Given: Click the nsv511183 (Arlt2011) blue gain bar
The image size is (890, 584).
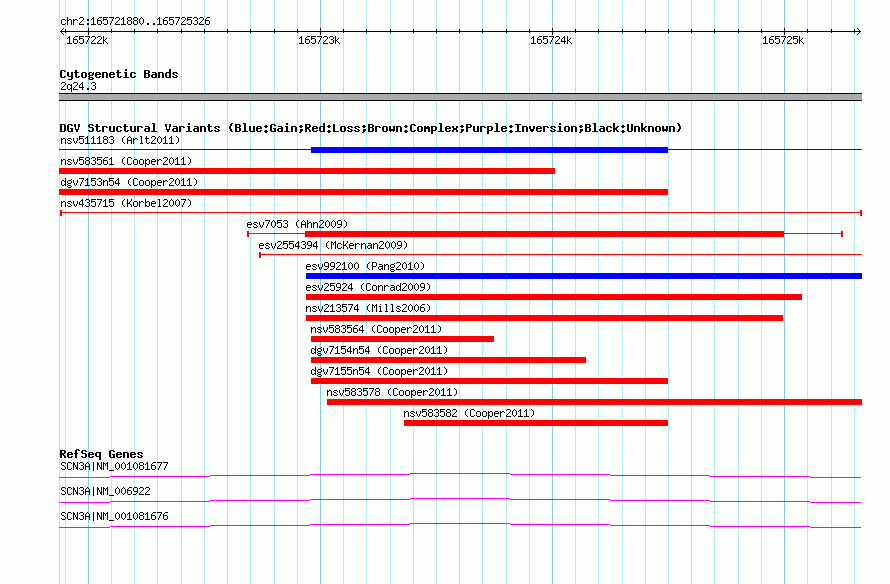Looking at the screenshot, I should coord(489,150).
